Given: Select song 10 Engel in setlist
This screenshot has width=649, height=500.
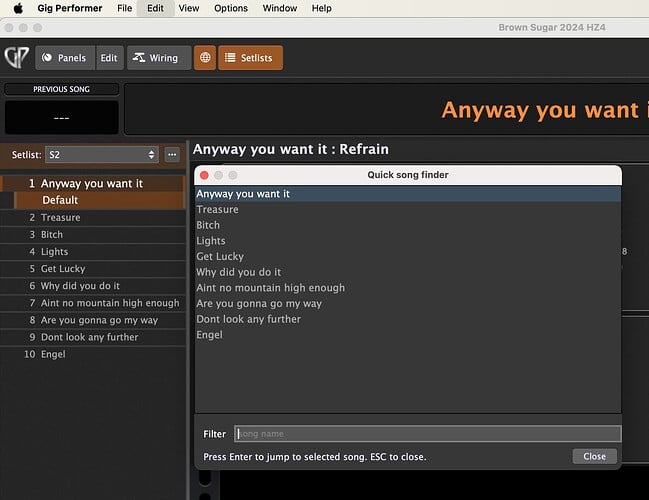Looking at the screenshot, I should 53,354.
